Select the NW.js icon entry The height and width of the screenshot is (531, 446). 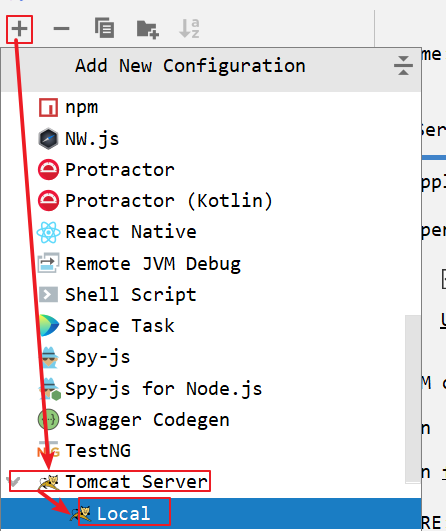[x=48, y=139]
